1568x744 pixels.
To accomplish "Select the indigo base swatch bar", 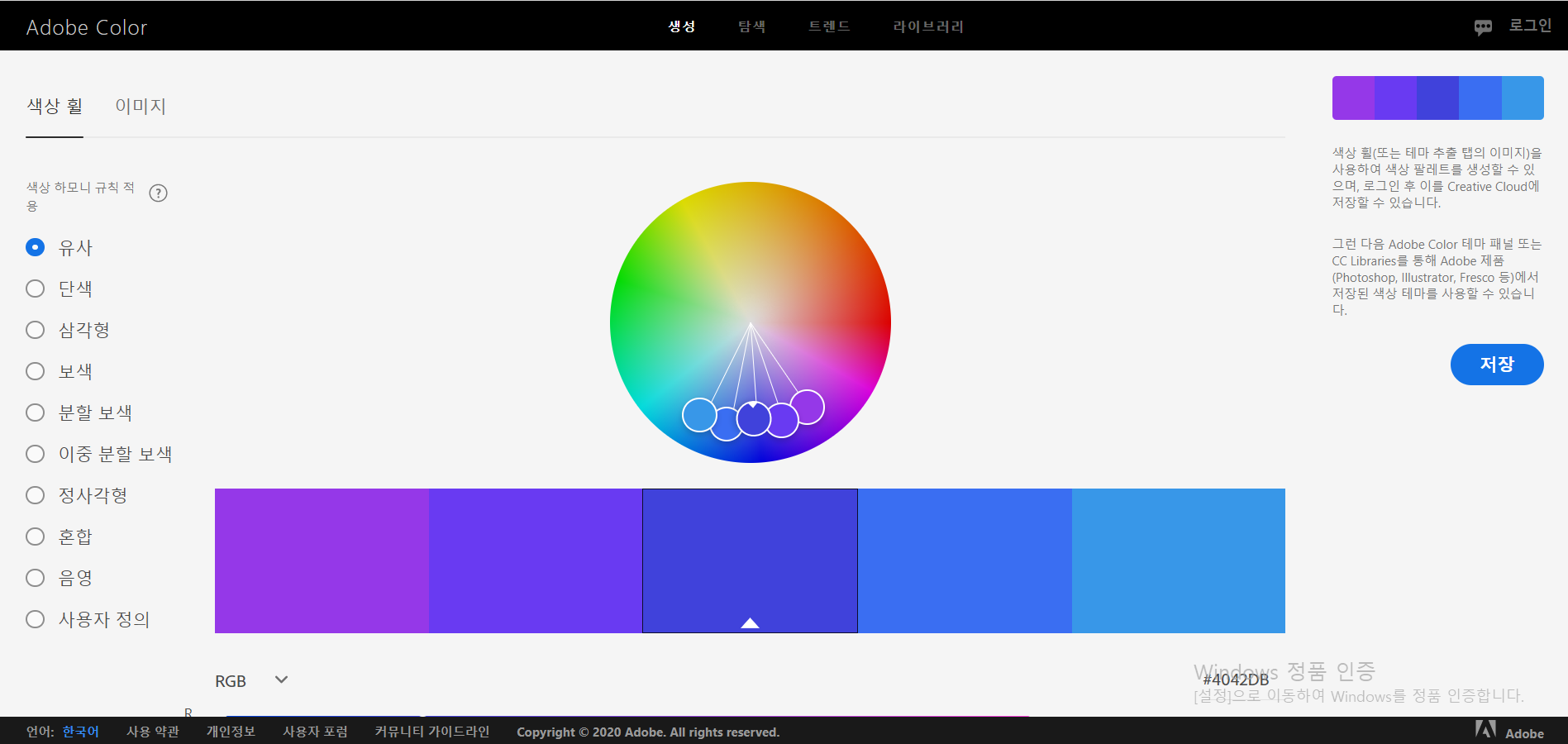I will click(750, 560).
